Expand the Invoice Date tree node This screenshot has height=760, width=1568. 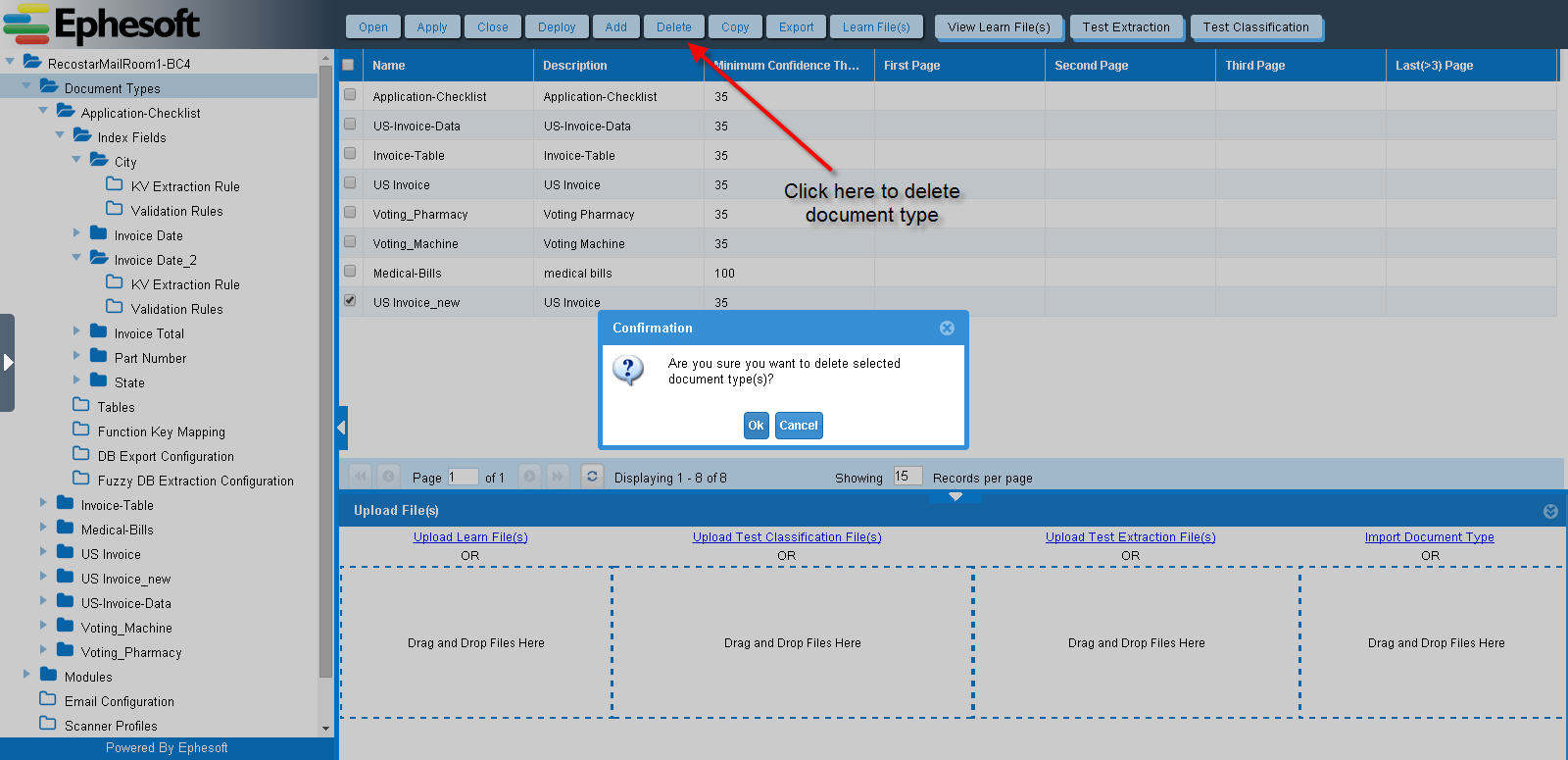click(76, 233)
